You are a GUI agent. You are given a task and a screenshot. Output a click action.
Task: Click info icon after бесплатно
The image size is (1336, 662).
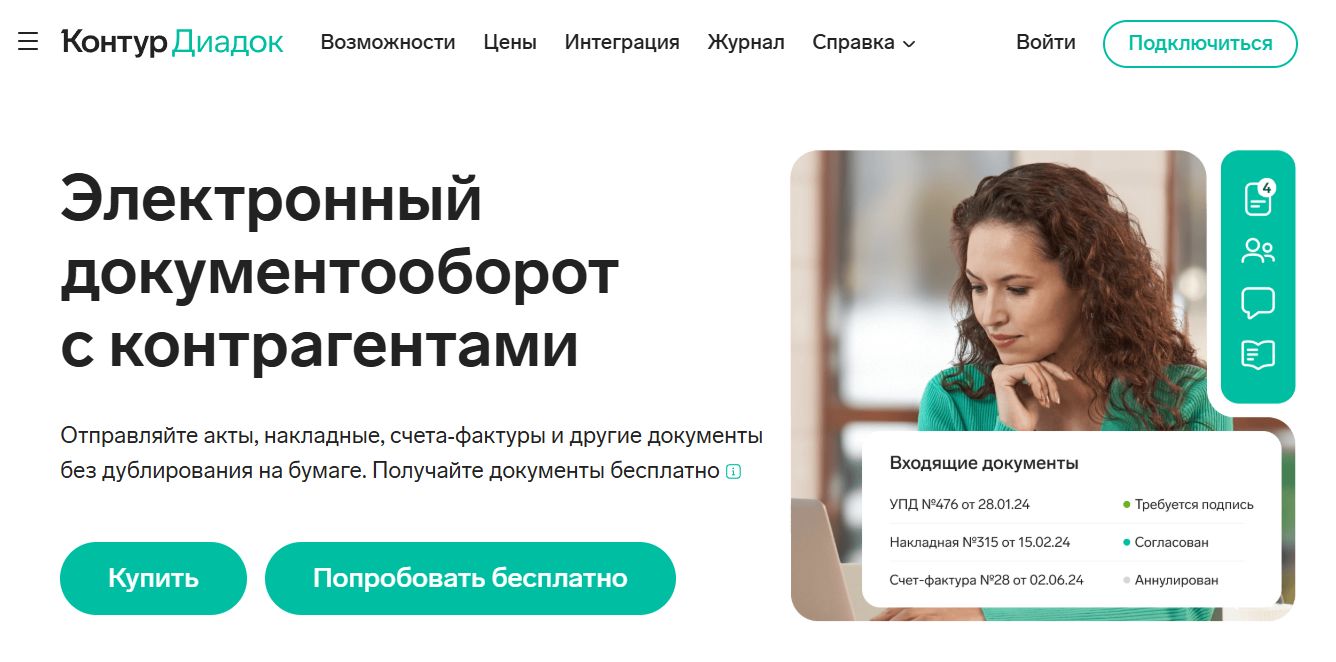click(733, 471)
